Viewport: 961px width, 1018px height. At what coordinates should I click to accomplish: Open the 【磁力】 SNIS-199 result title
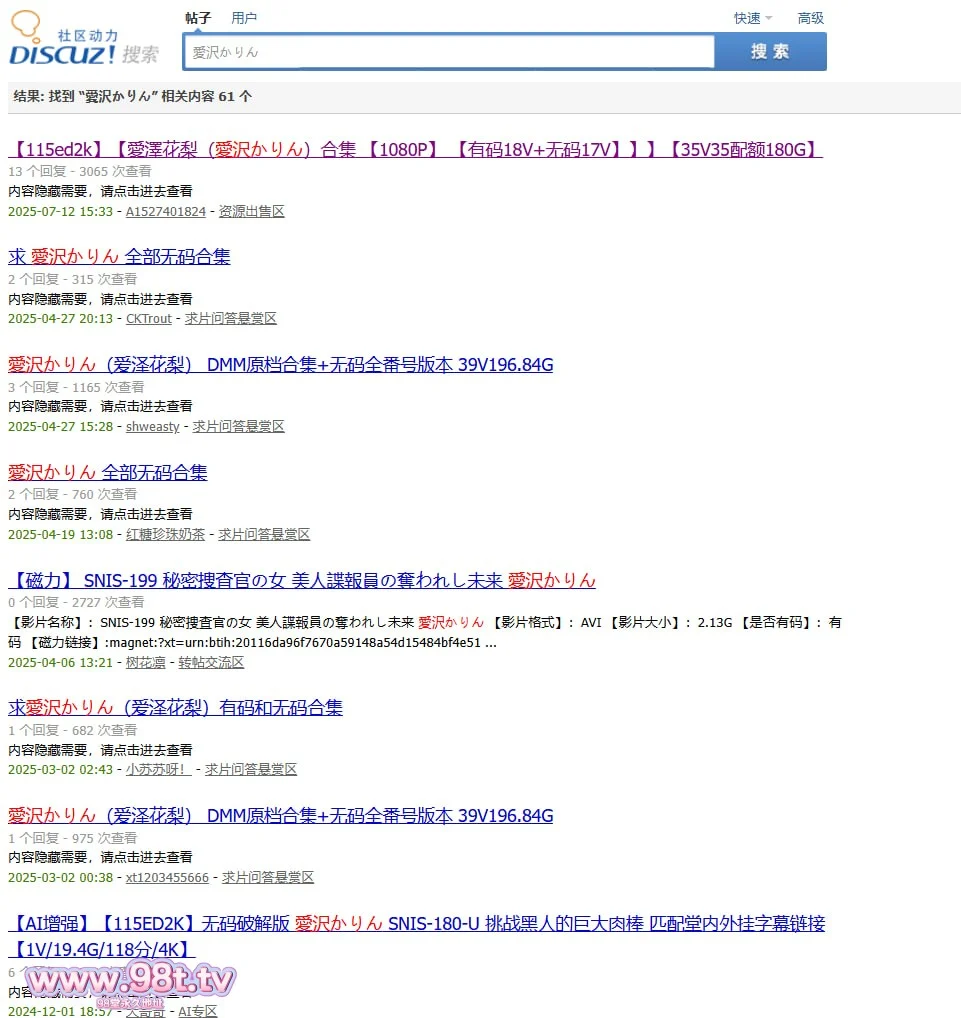[301, 581]
